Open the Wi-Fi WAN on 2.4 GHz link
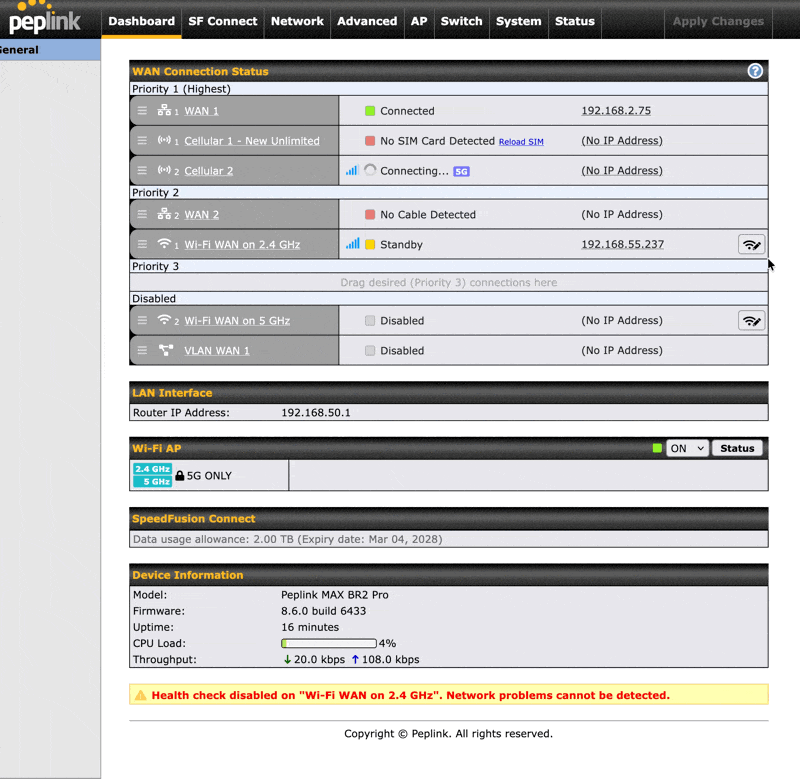This screenshot has height=779, width=800. point(242,245)
